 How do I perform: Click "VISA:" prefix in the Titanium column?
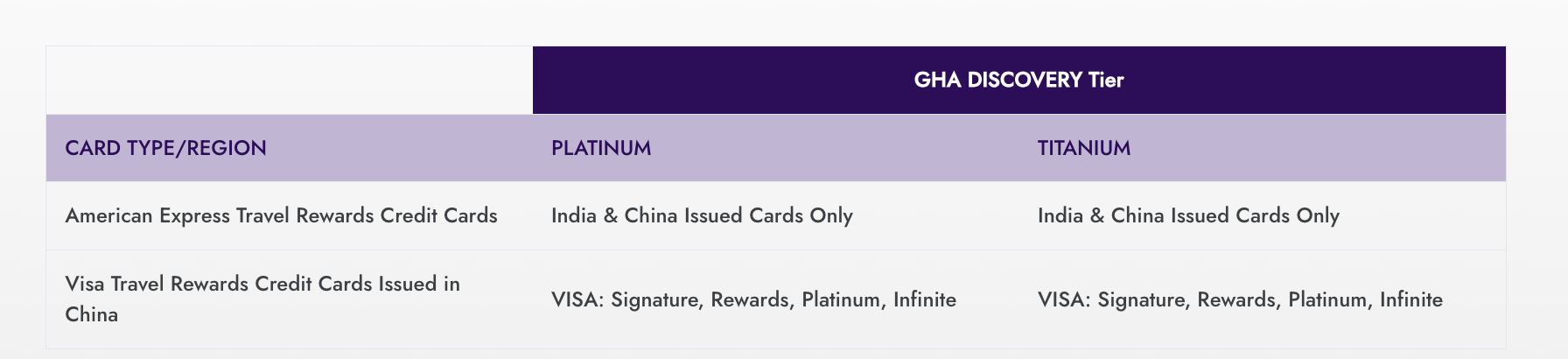[x=1064, y=299]
